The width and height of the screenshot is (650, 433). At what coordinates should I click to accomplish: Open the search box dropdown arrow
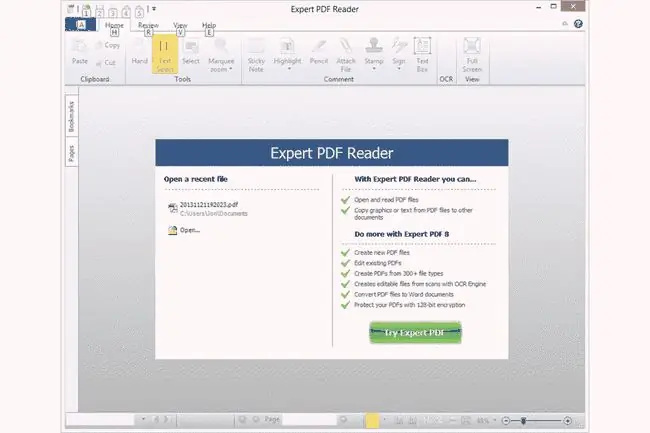(143, 419)
